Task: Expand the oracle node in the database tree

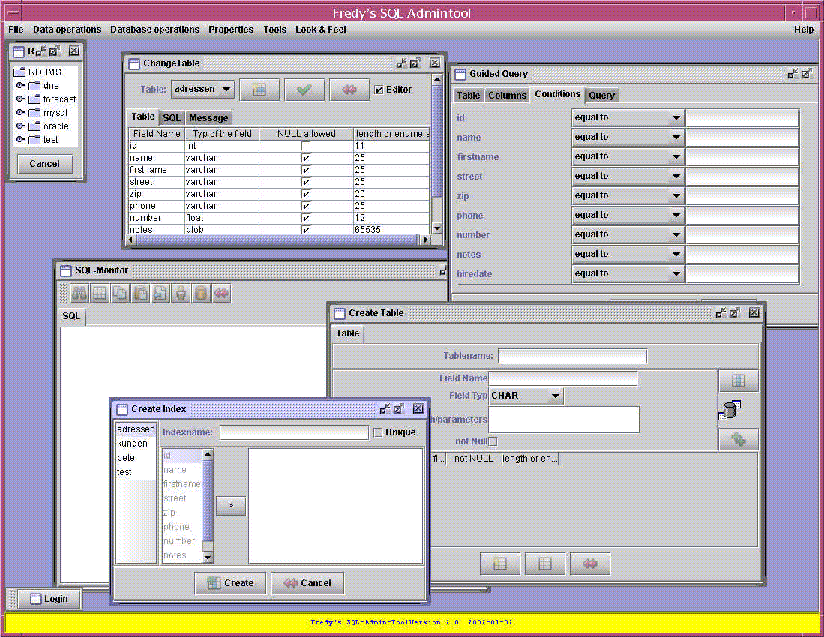Action: coord(20,126)
